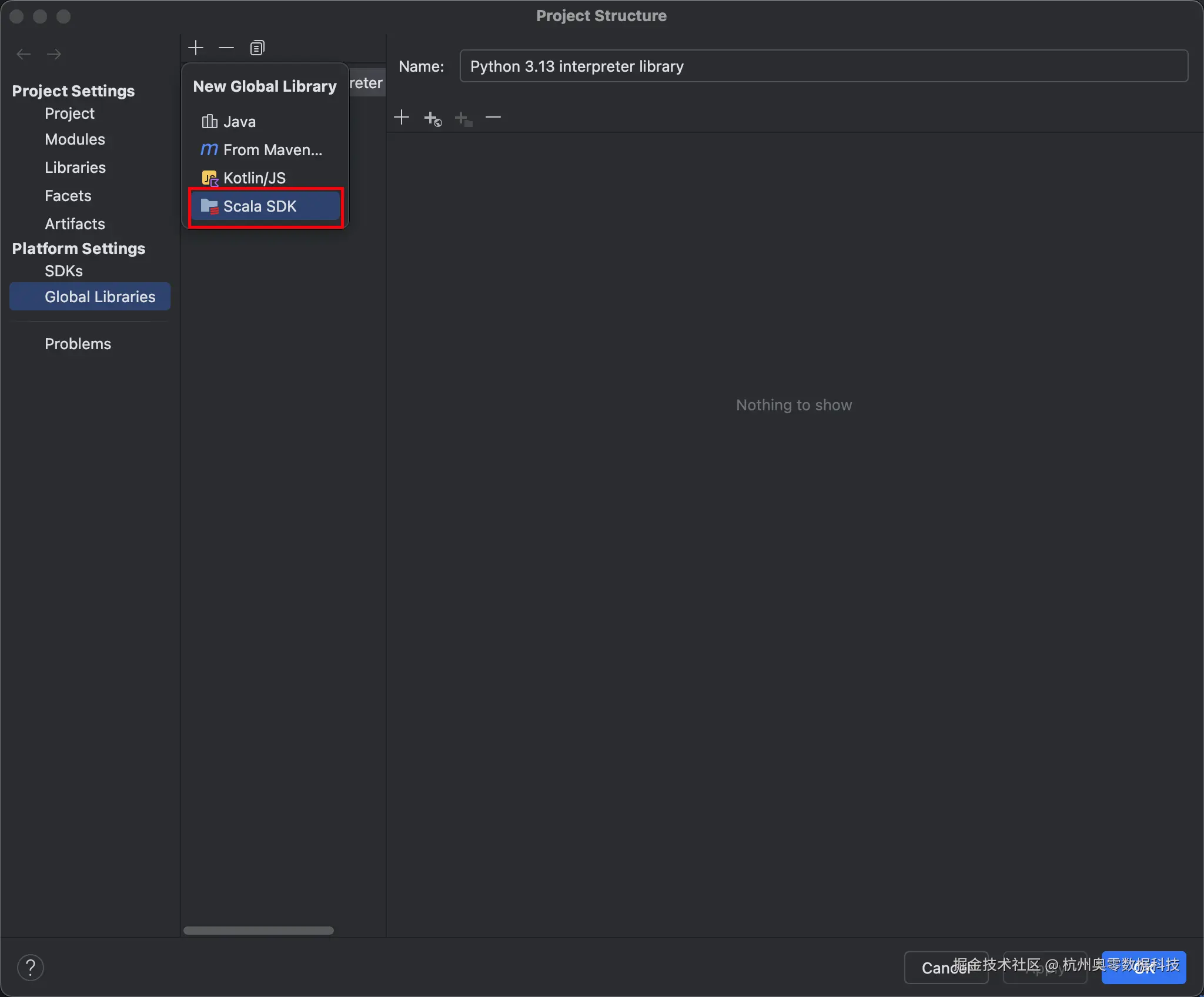Click the library Name text field
The height and width of the screenshot is (997, 1204).
pyautogui.click(x=823, y=66)
